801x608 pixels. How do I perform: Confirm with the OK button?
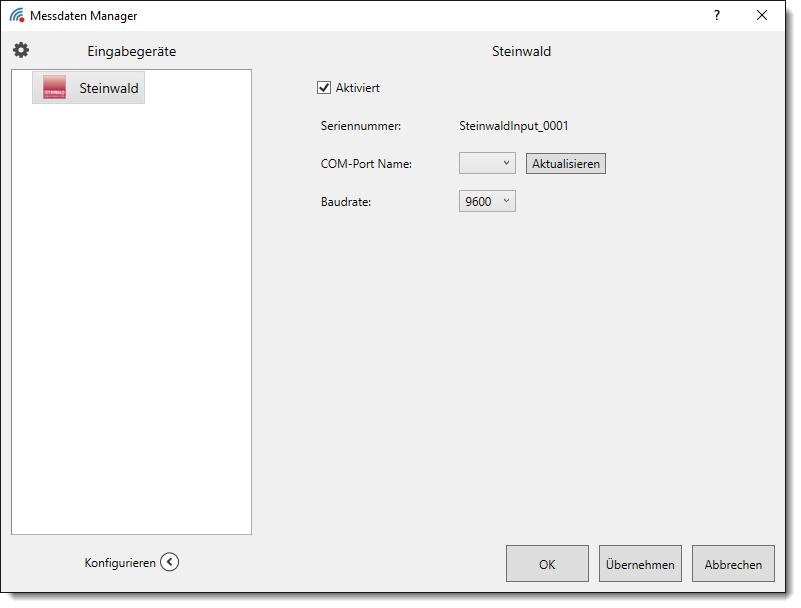pyautogui.click(x=547, y=564)
